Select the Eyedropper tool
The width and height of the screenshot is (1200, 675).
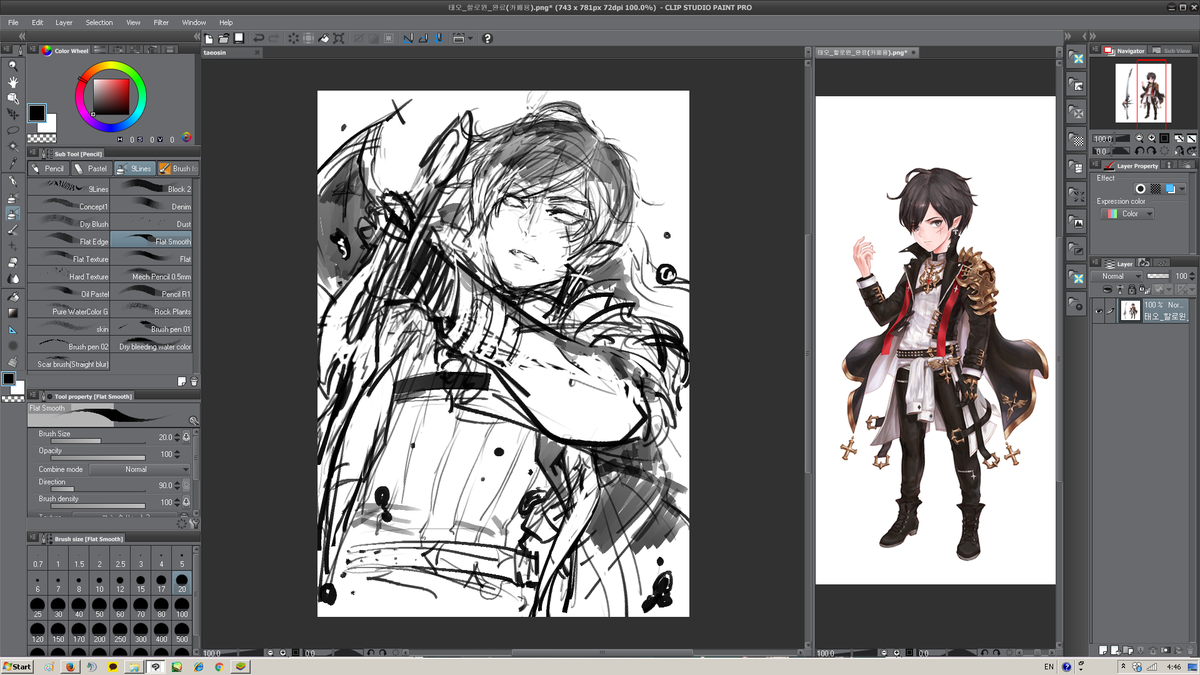[x=13, y=163]
